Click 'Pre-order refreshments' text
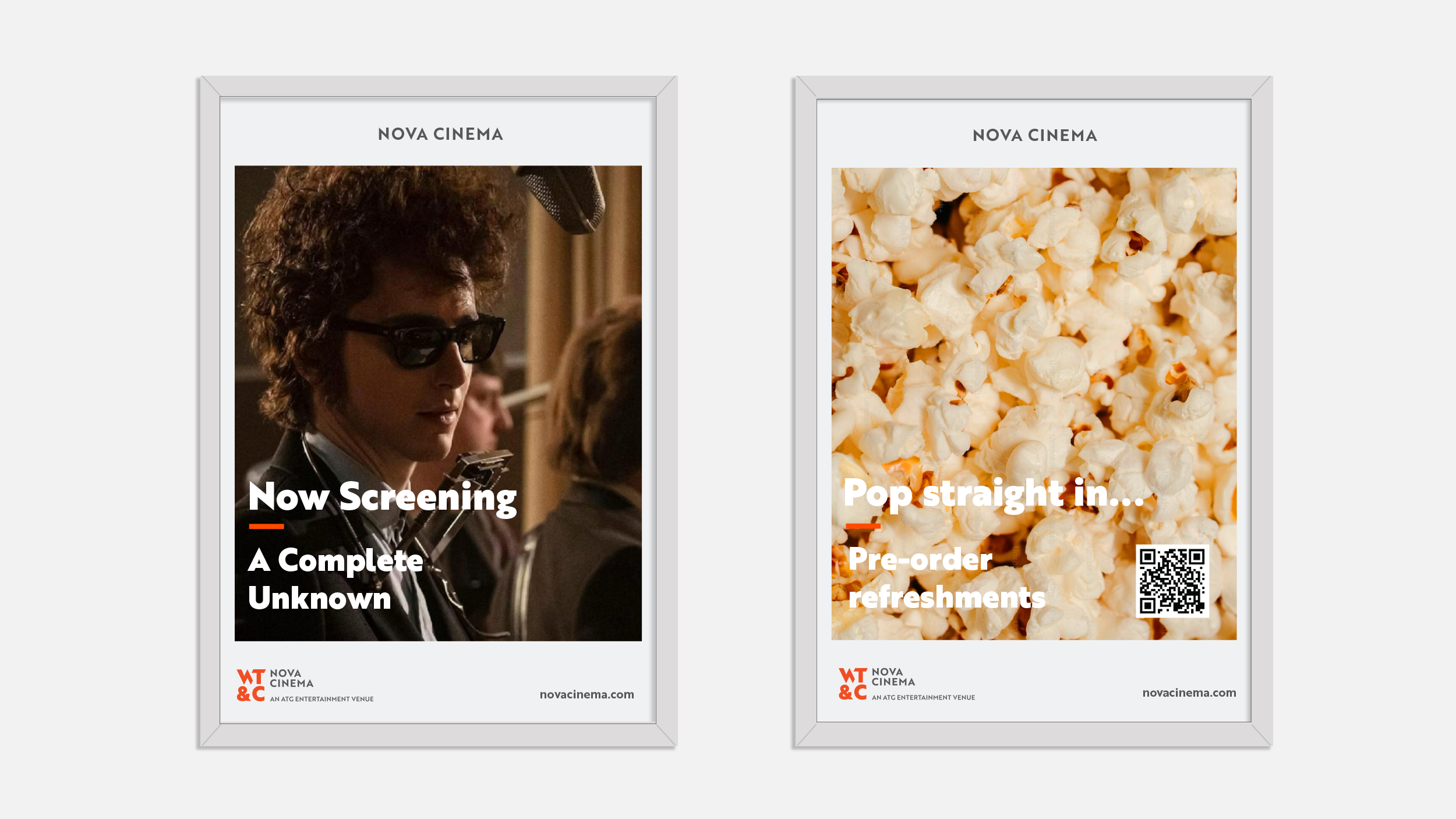The height and width of the screenshot is (819, 1456). [x=947, y=578]
